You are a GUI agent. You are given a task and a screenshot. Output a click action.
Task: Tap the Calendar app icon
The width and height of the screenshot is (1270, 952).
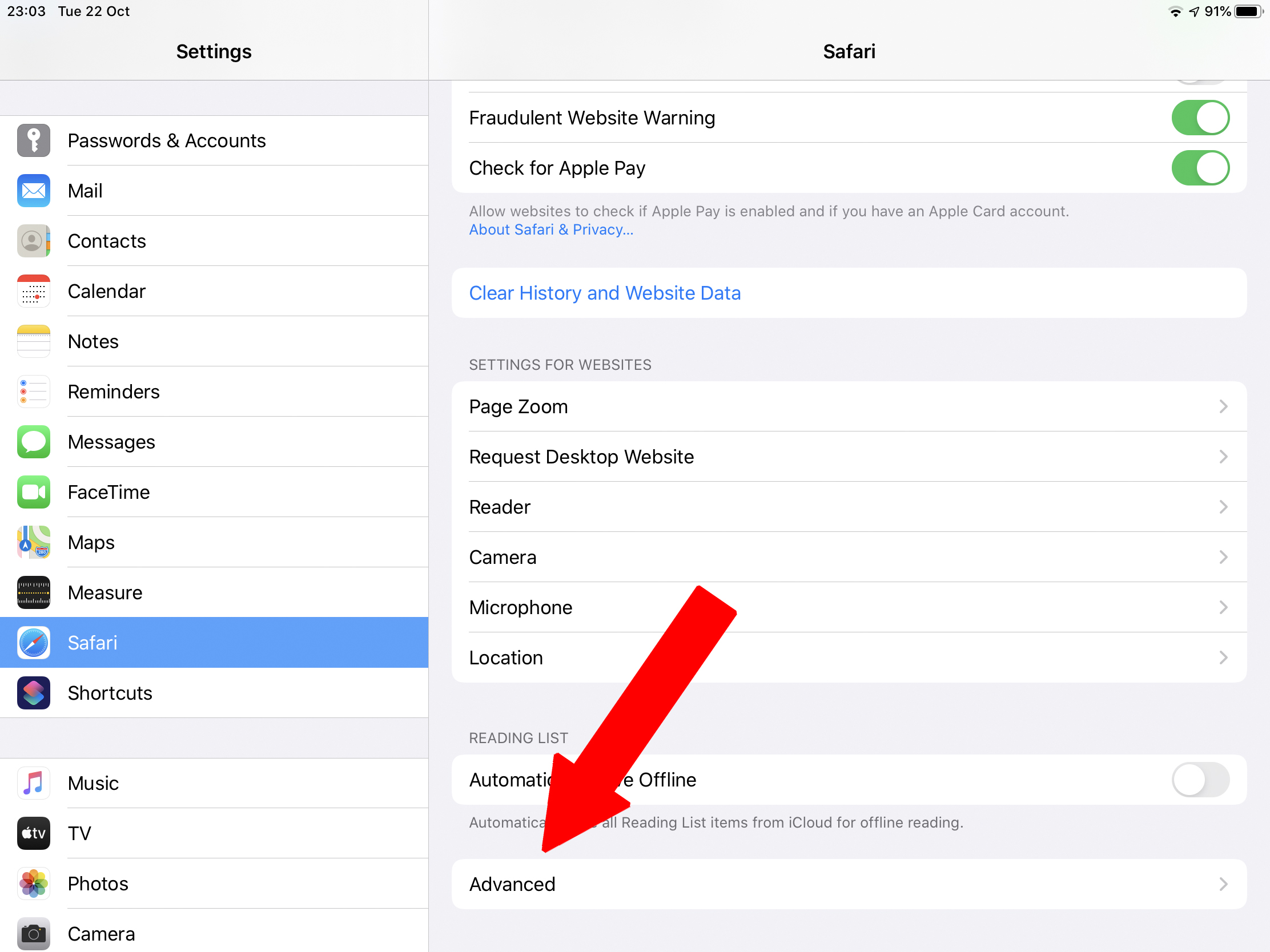[33, 291]
